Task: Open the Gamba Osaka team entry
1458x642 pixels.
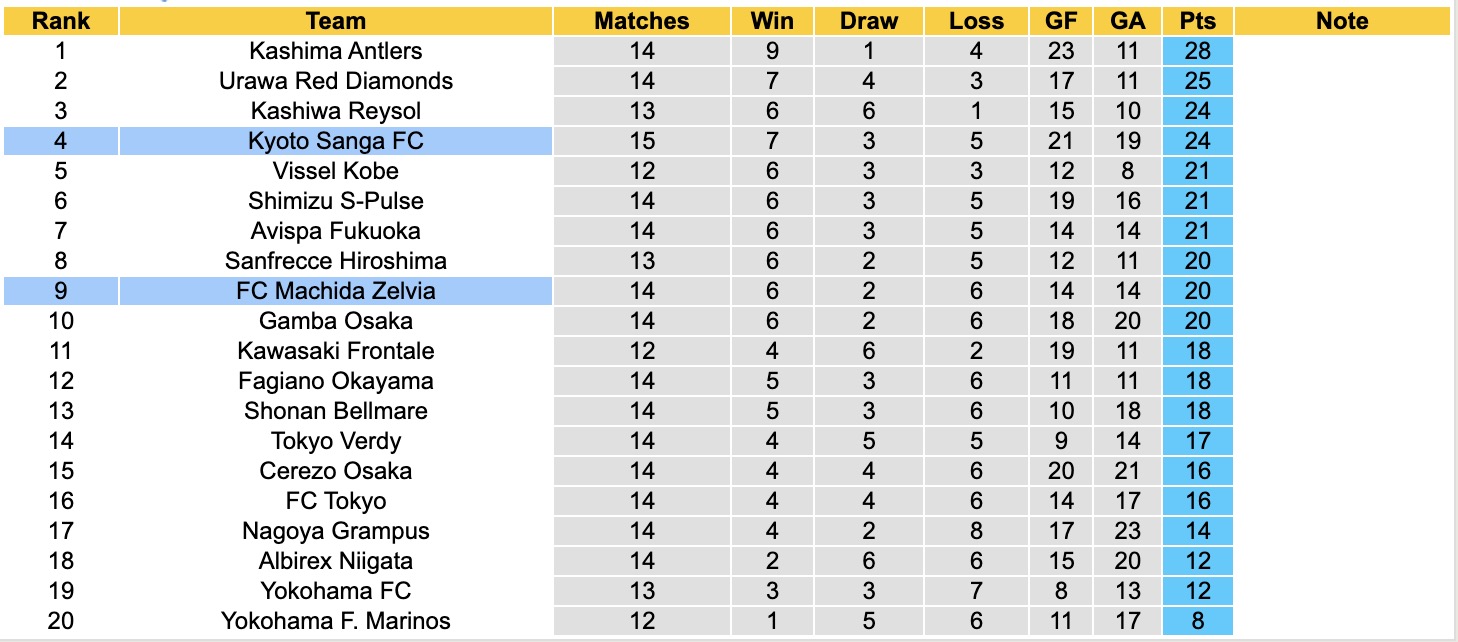Action: pos(336,321)
